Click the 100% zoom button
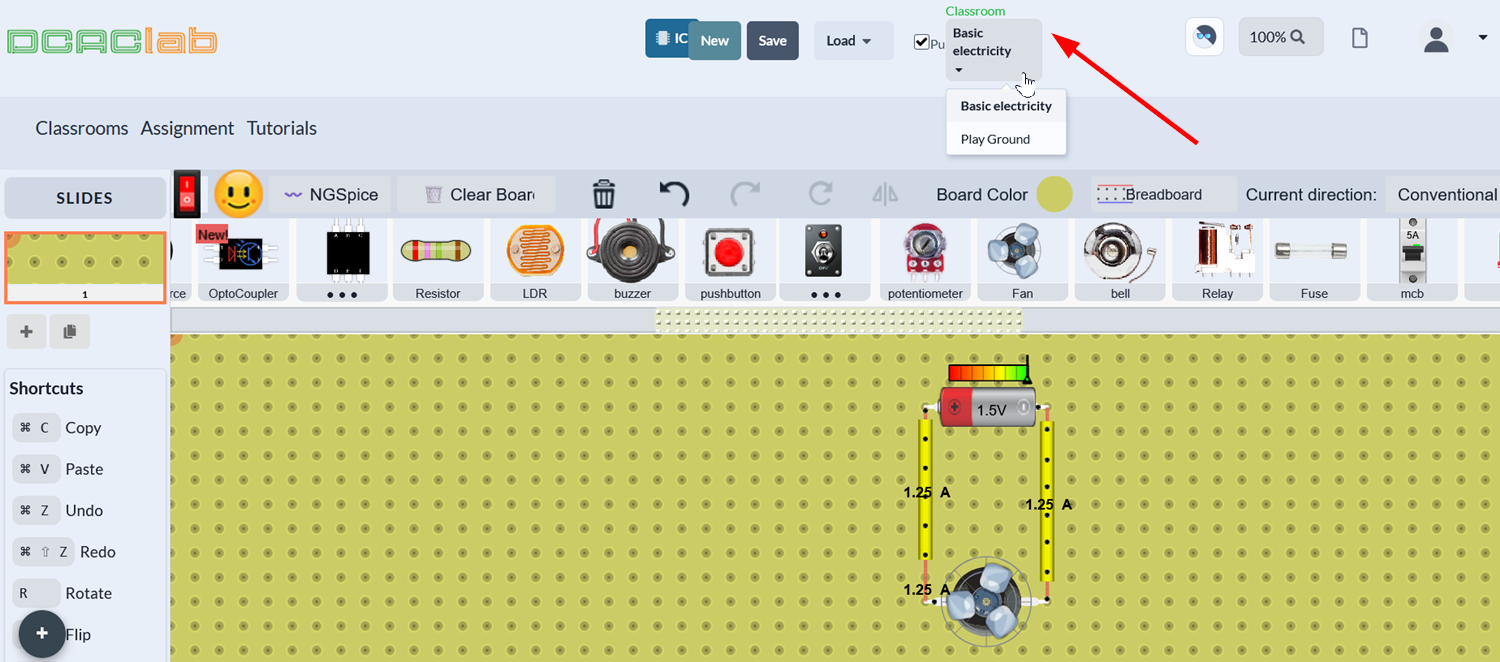 (1280, 37)
